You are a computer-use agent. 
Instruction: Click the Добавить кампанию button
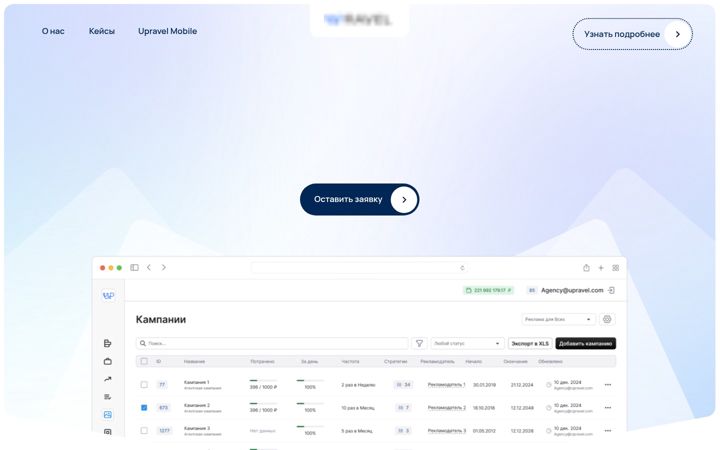point(585,343)
